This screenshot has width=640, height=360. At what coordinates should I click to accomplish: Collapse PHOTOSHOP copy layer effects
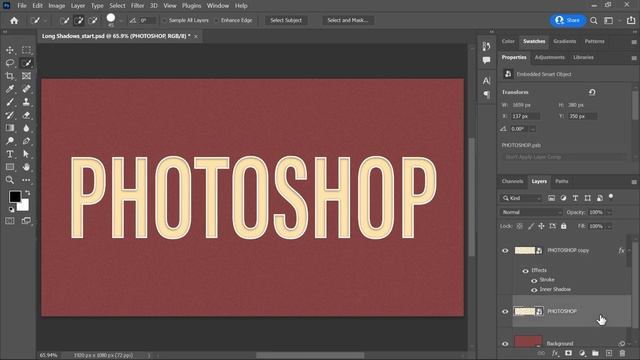pos(629,251)
